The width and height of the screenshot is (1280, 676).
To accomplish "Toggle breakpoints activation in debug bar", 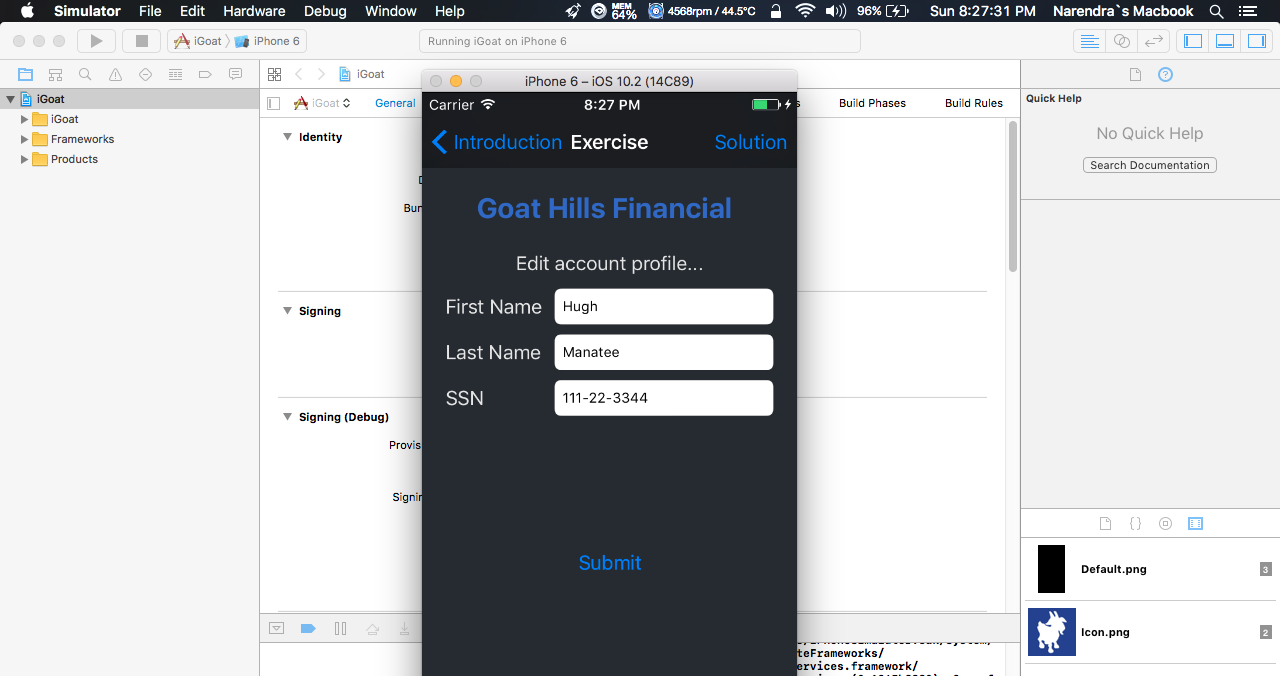I will tap(308, 628).
